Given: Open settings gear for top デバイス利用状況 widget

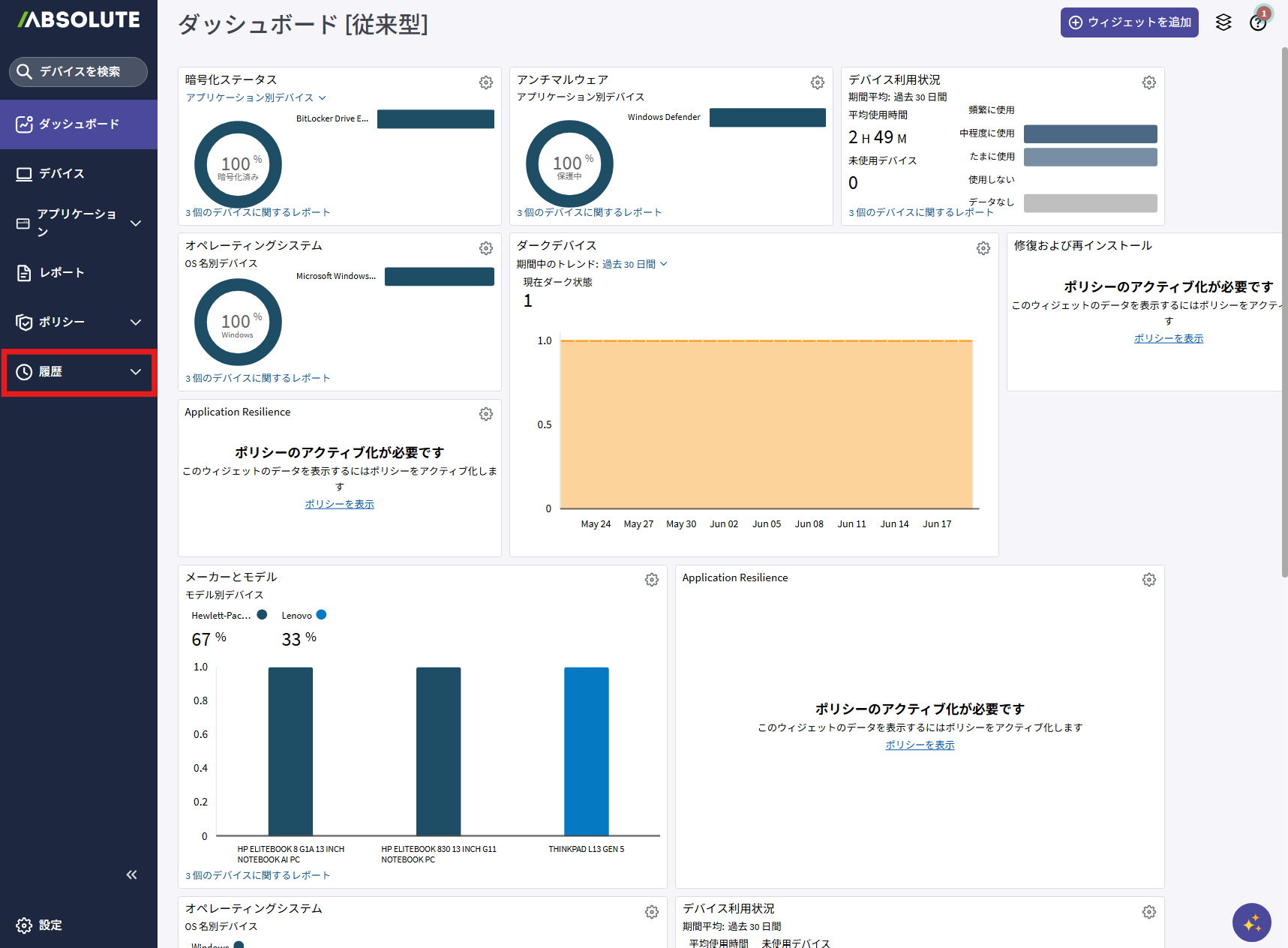Looking at the screenshot, I should pos(1149,82).
